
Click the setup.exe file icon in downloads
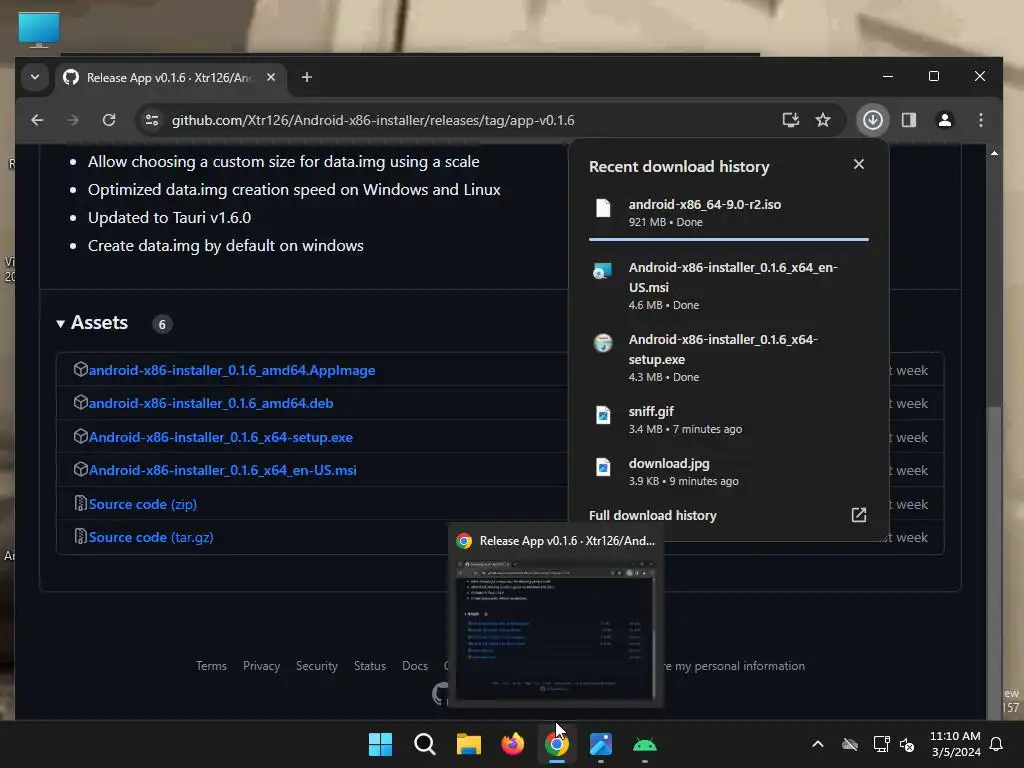pos(603,343)
